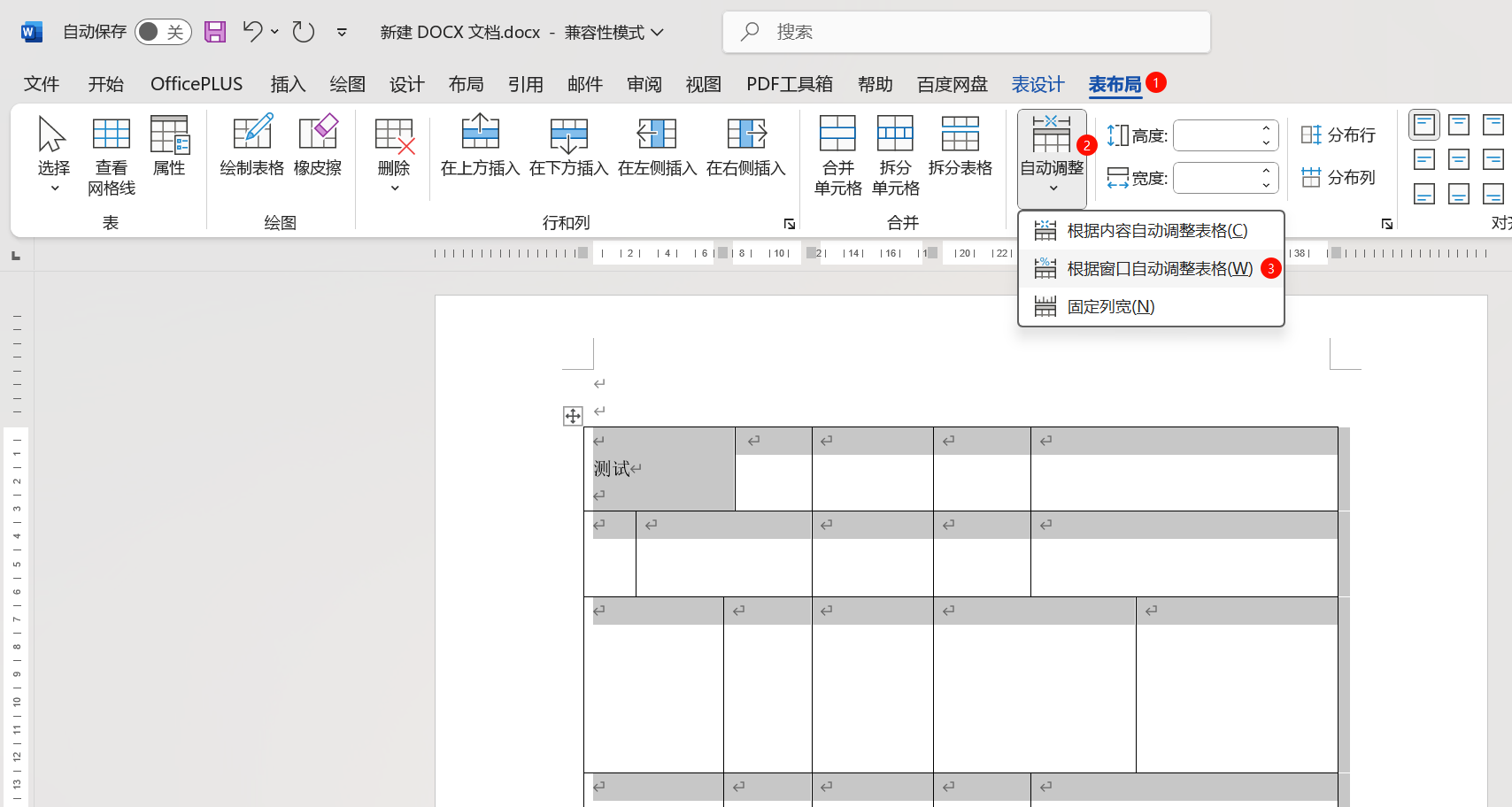
Task: Click the table move handle
Action: point(573,416)
